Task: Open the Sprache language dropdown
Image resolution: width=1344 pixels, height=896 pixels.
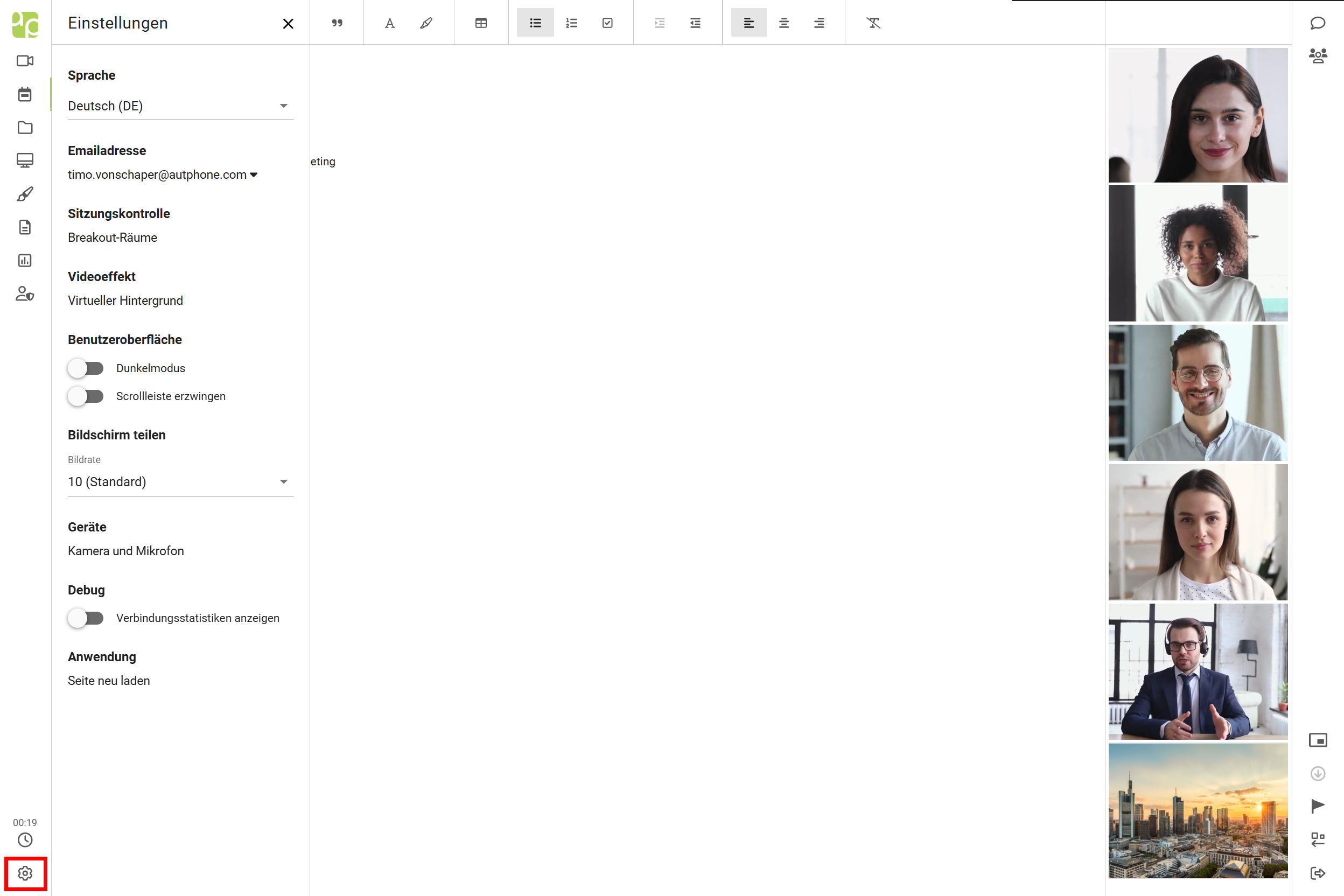Action: [180, 106]
